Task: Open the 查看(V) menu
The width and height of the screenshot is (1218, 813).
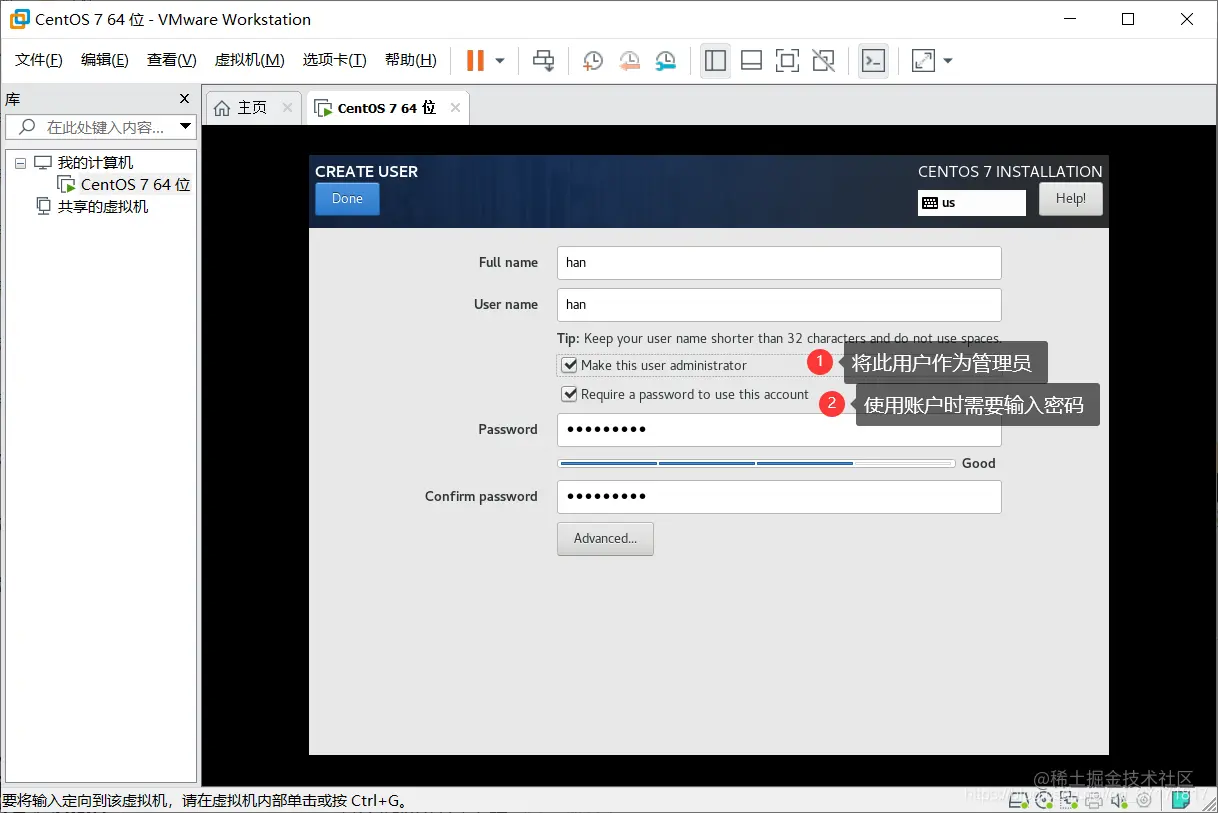Action: pyautogui.click(x=172, y=60)
